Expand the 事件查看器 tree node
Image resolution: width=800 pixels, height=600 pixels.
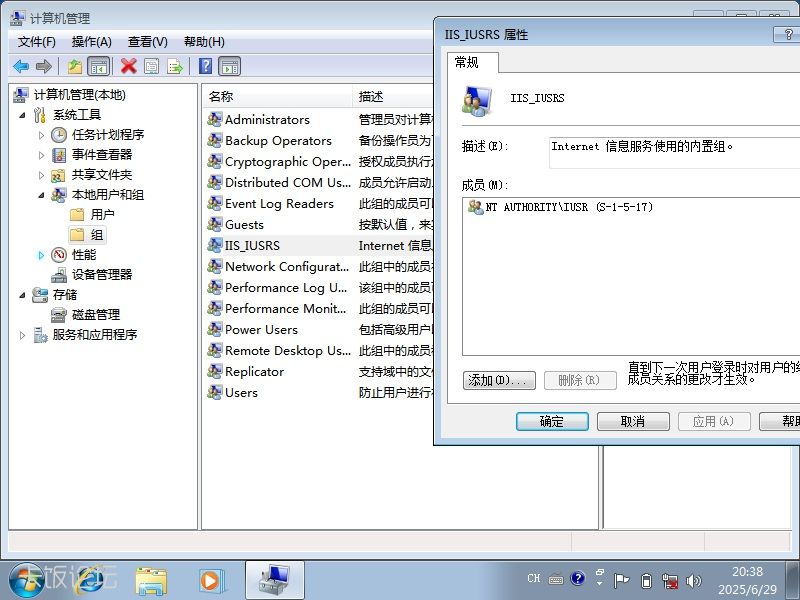(x=41, y=155)
